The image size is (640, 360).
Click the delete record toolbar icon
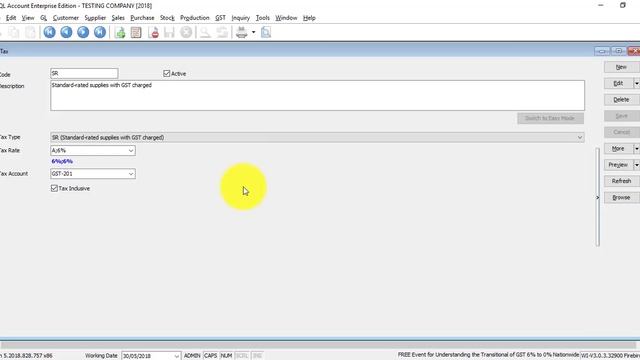click(x=154, y=33)
